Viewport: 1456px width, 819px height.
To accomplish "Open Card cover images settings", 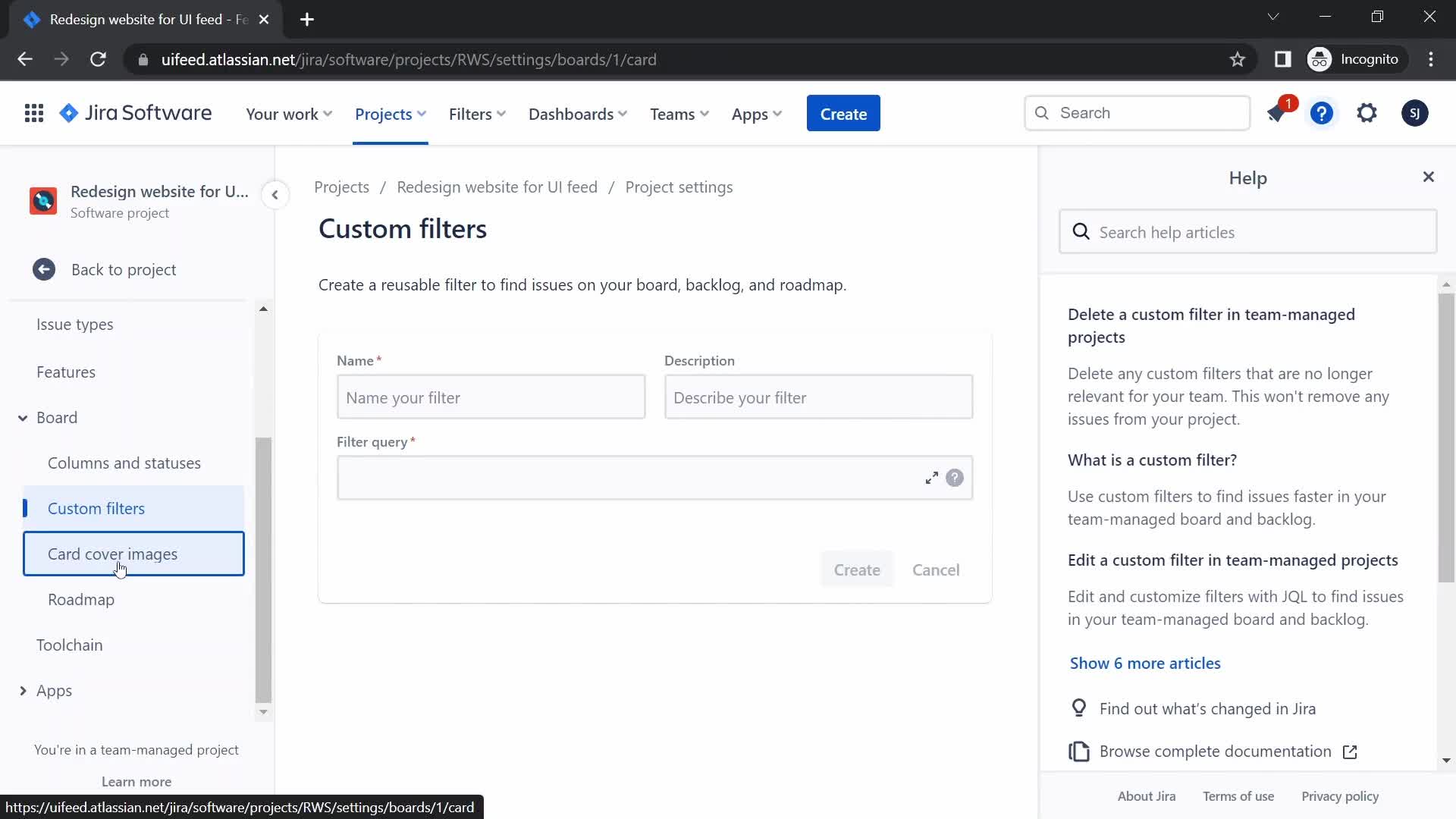I will tap(133, 554).
